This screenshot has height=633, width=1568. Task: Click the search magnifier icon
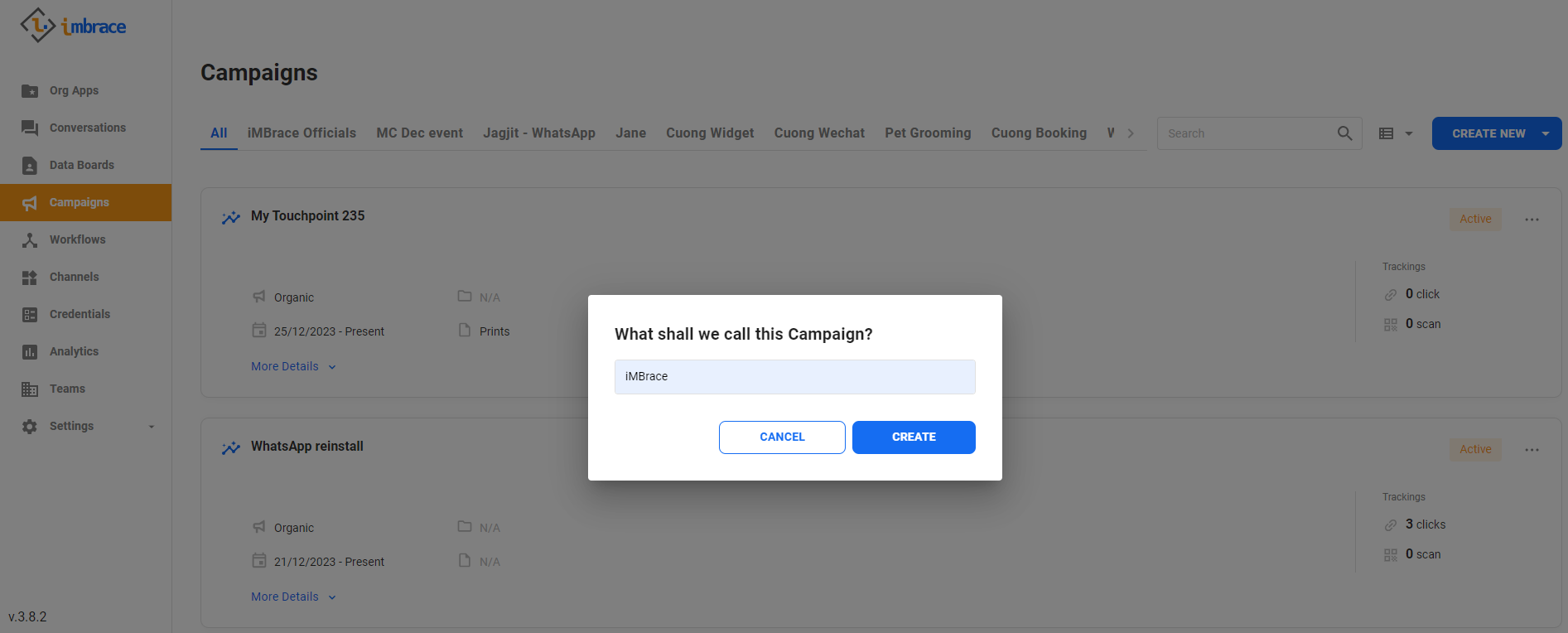pos(1344,133)
